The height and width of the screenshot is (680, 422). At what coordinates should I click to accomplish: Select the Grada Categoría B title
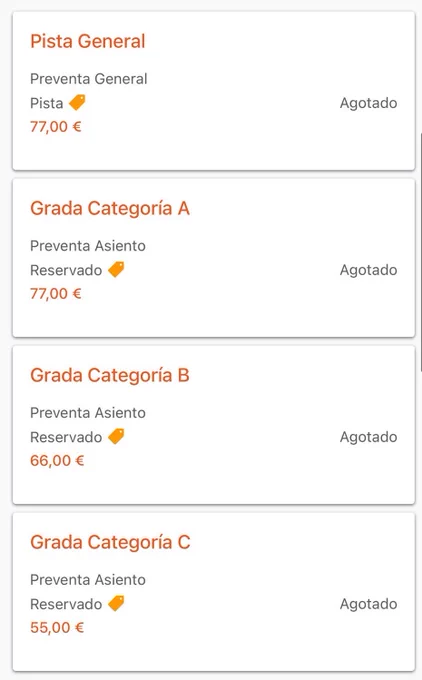pos(110,376)
